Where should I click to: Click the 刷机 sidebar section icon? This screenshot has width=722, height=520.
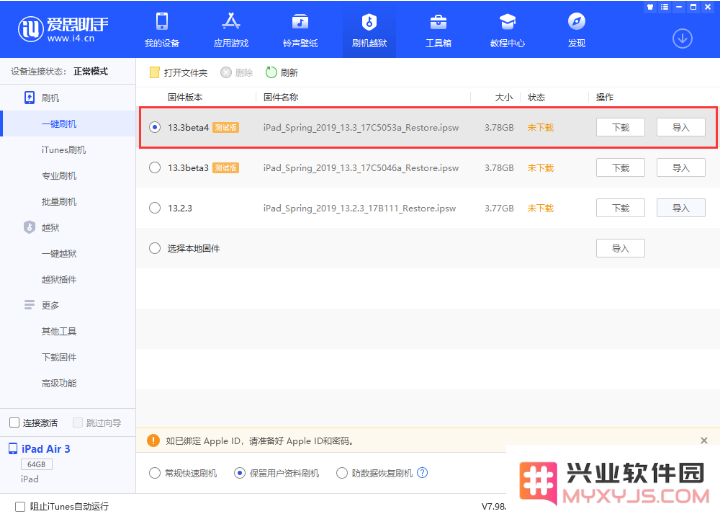29,98
